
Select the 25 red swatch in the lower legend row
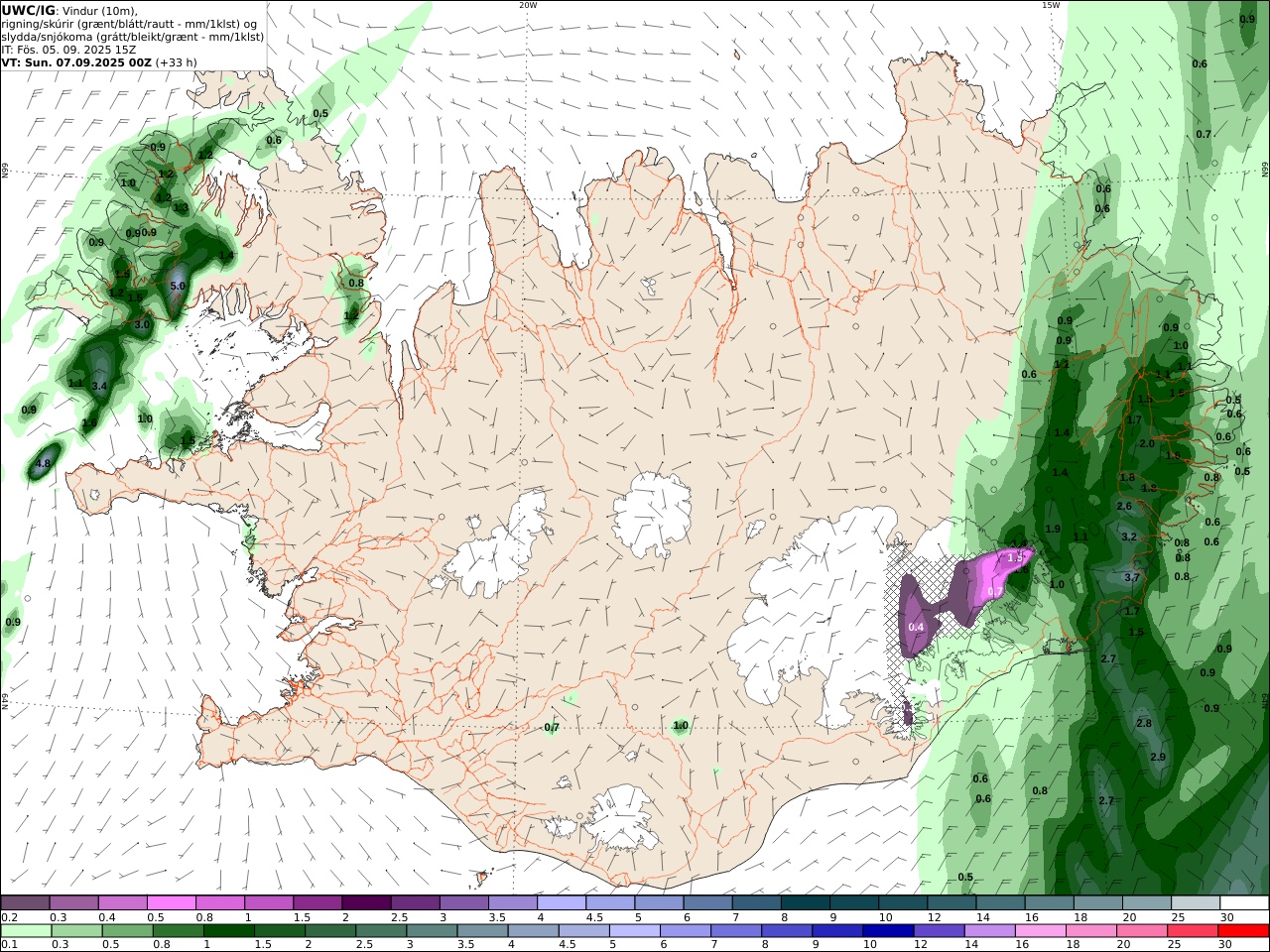(1192, 931)
